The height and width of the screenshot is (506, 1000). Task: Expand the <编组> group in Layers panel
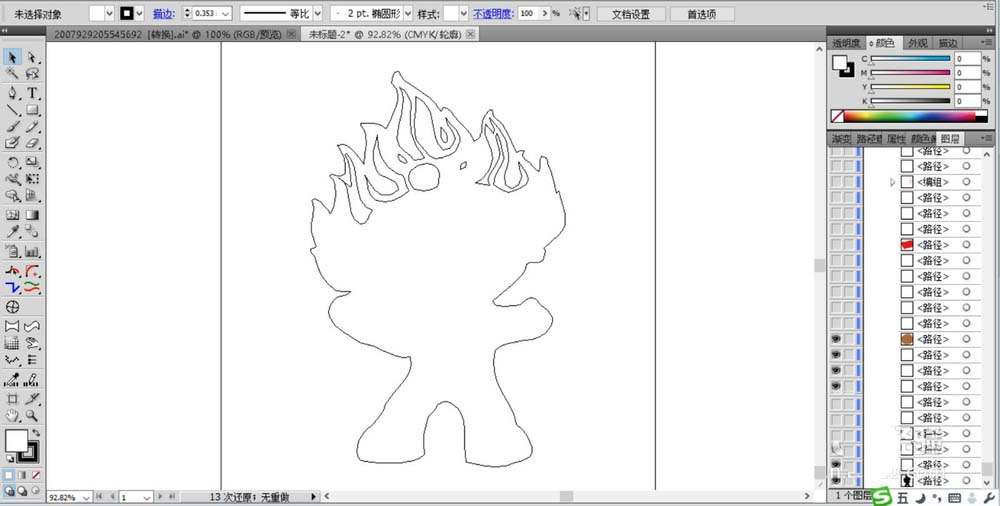tap(892, 182)
